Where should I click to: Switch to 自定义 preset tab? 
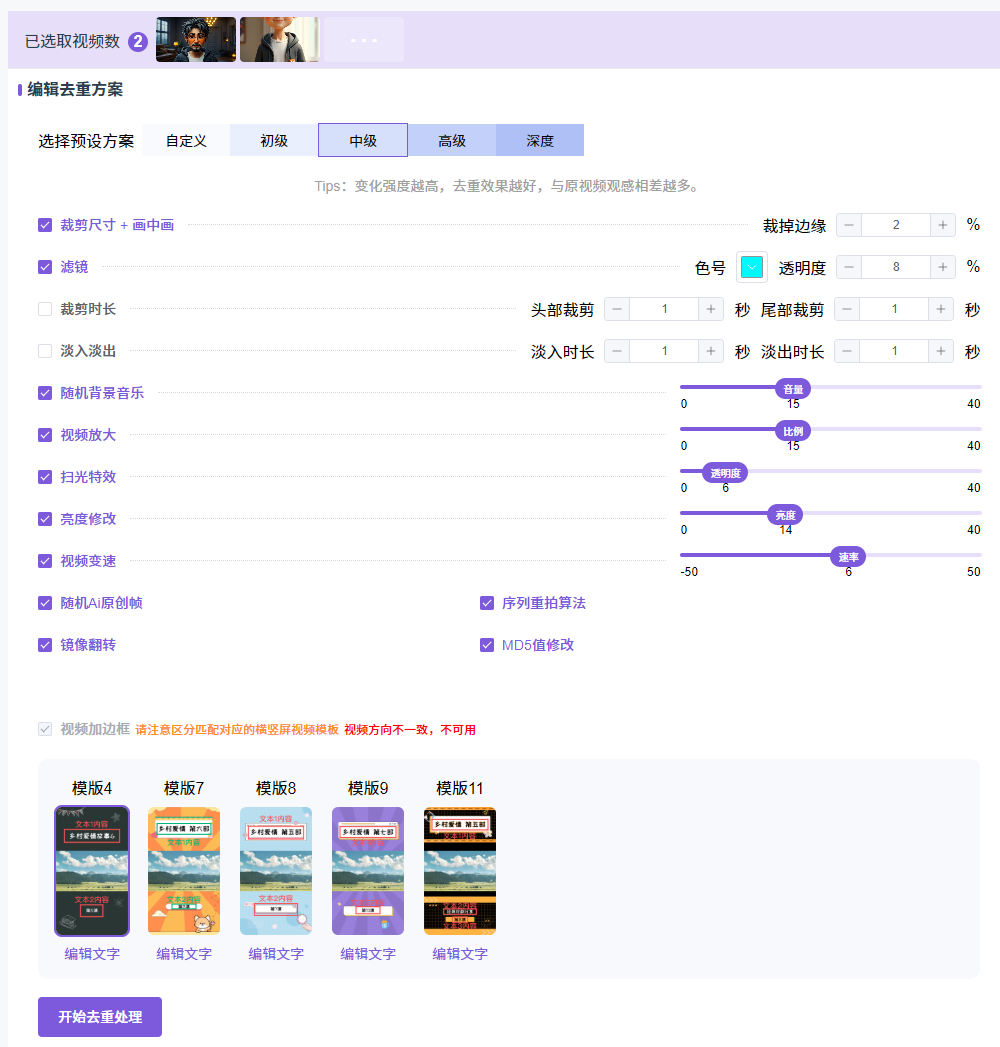click(x=186, y=141)
